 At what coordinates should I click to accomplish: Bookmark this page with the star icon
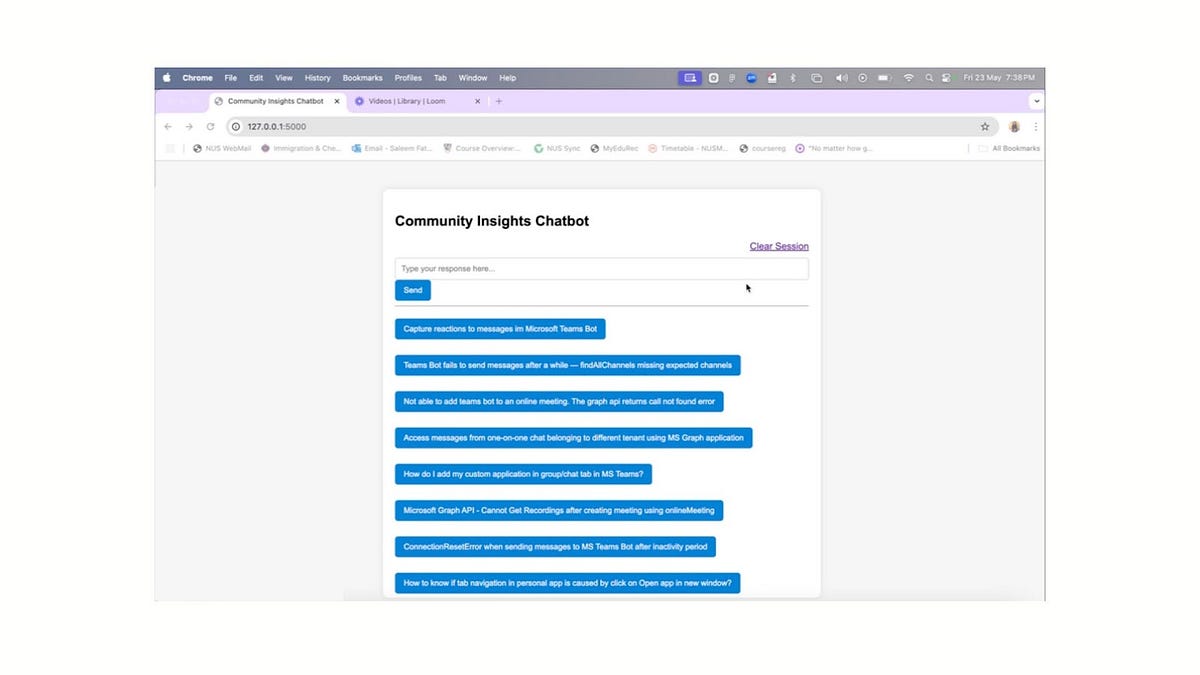[x=985, y=127]
